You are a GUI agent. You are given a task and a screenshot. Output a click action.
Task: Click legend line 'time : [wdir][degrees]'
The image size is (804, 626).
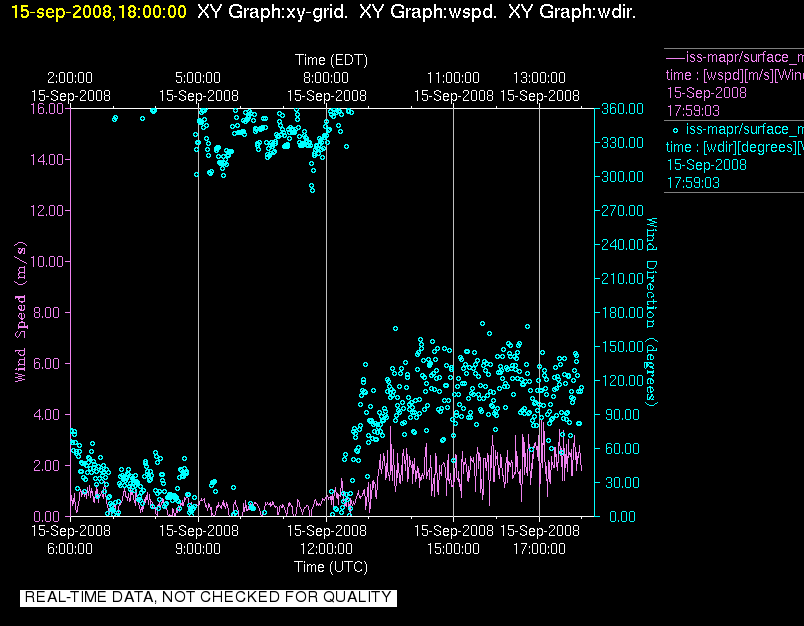(735, 147)
